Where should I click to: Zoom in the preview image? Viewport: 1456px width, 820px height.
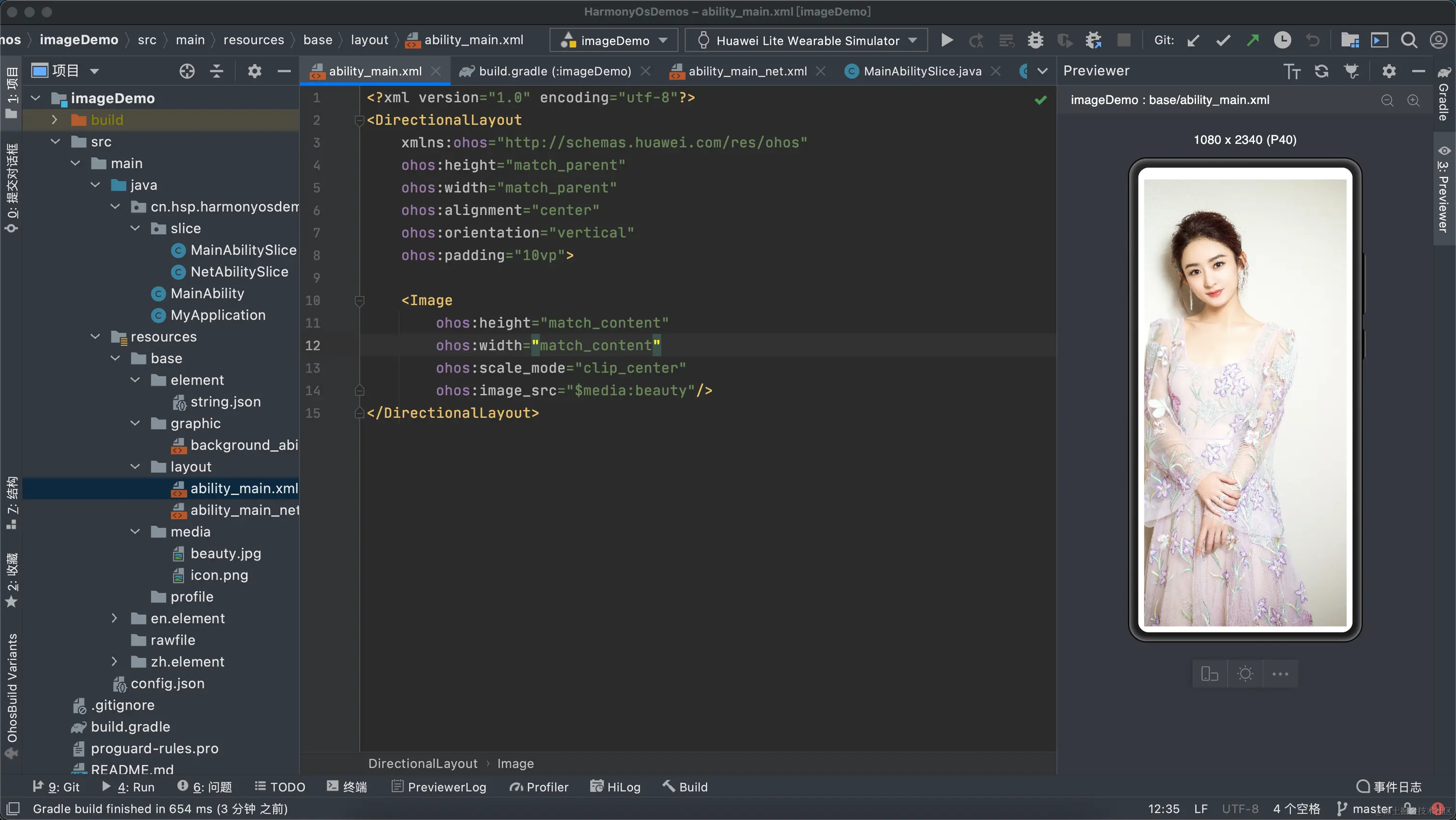click(x=1413, y=100)
